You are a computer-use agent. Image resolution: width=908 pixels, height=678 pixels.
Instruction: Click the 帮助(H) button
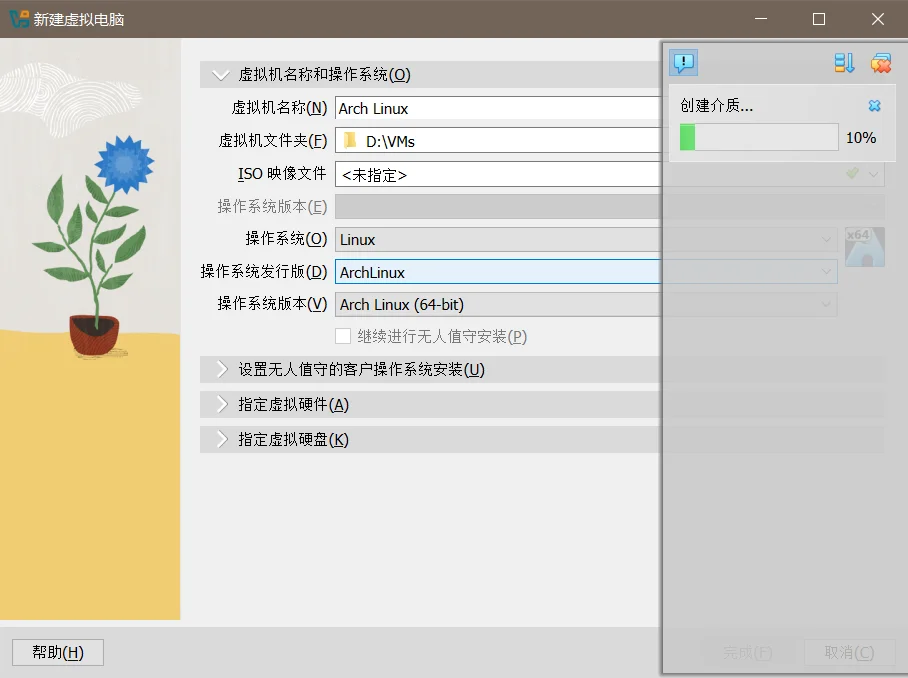click(58, 653)
